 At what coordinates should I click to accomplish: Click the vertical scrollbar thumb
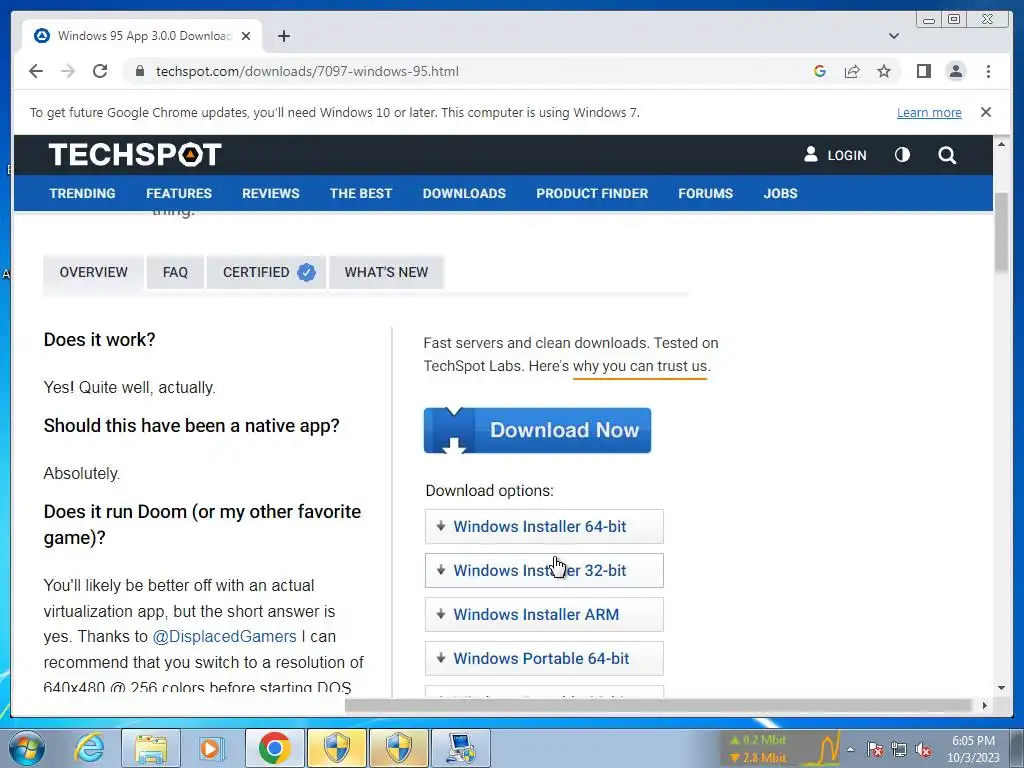pos(1001,232)
